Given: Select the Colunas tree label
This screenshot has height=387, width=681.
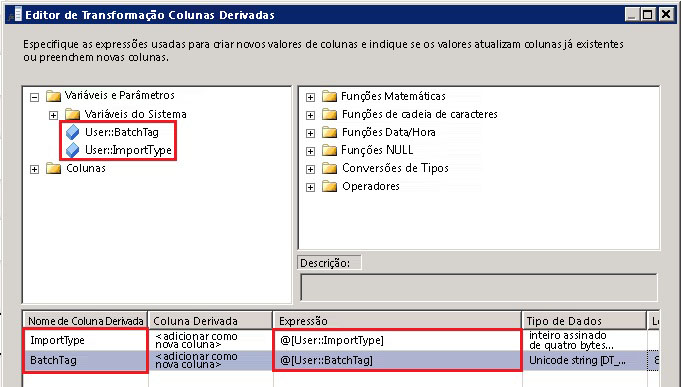Looking at the screenshot, I should (x=86, y=168).
